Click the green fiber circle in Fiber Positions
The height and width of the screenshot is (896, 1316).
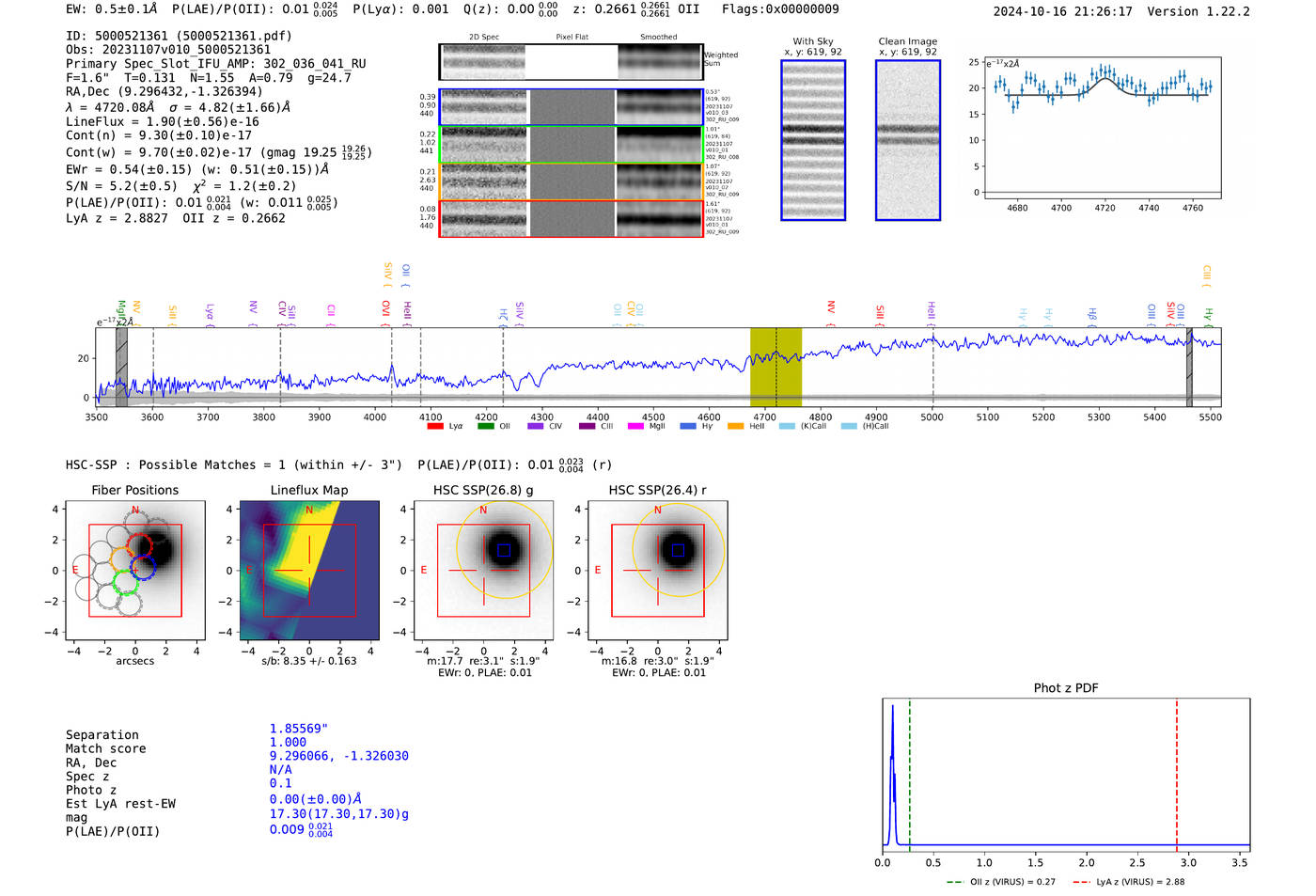[125, 582]
